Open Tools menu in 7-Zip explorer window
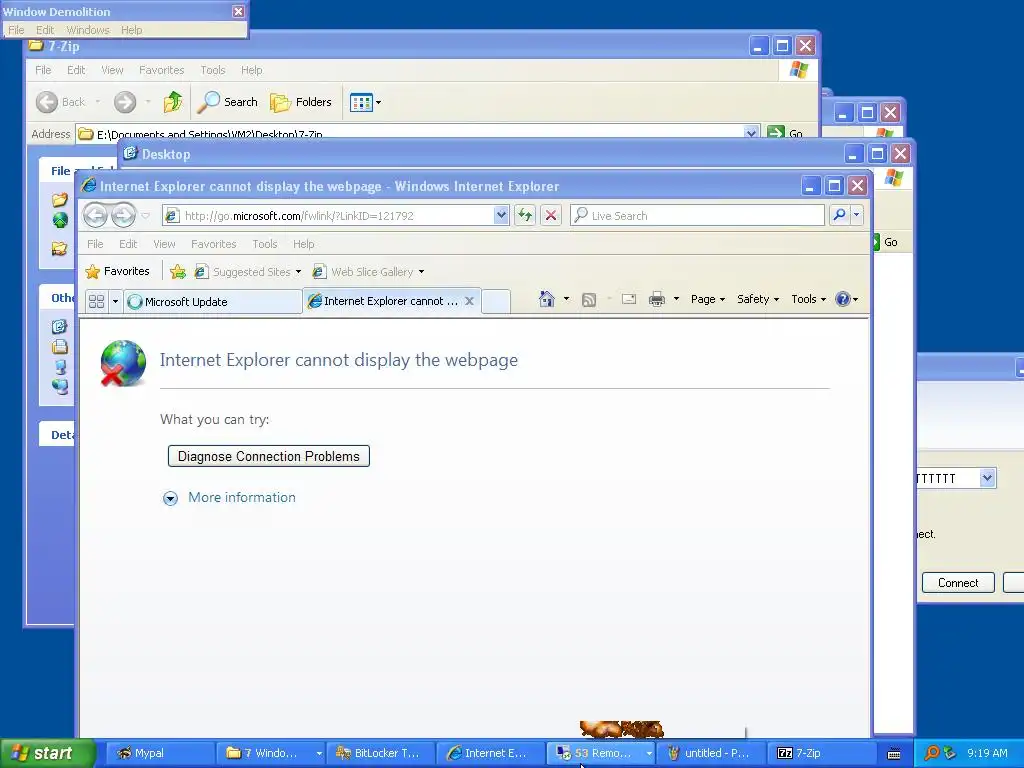Screen dimensions: 1024x768 point(213,70)
